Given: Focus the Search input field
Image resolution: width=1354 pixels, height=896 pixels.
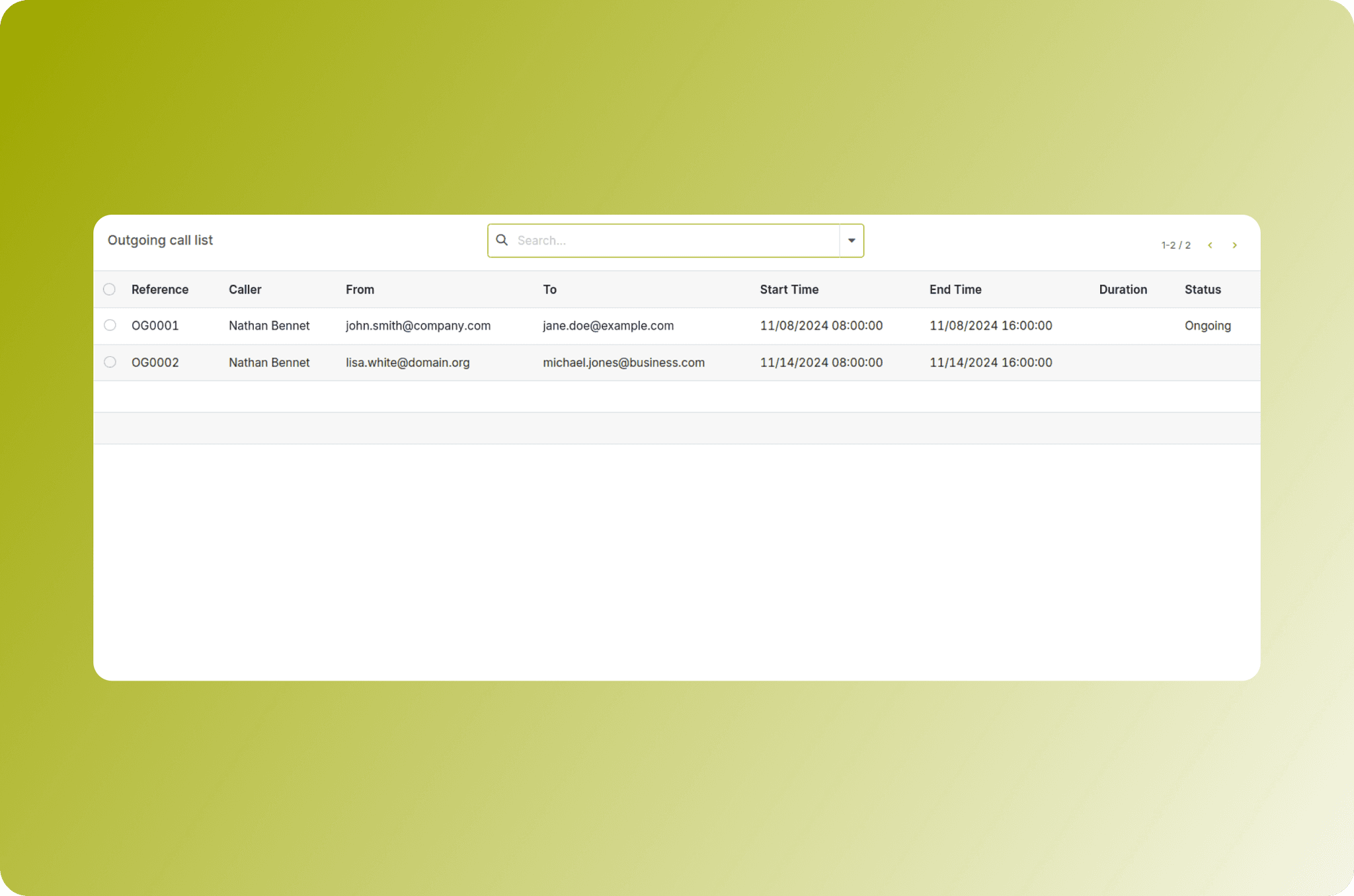Looking at the screenshot, I should coord(674,241).
